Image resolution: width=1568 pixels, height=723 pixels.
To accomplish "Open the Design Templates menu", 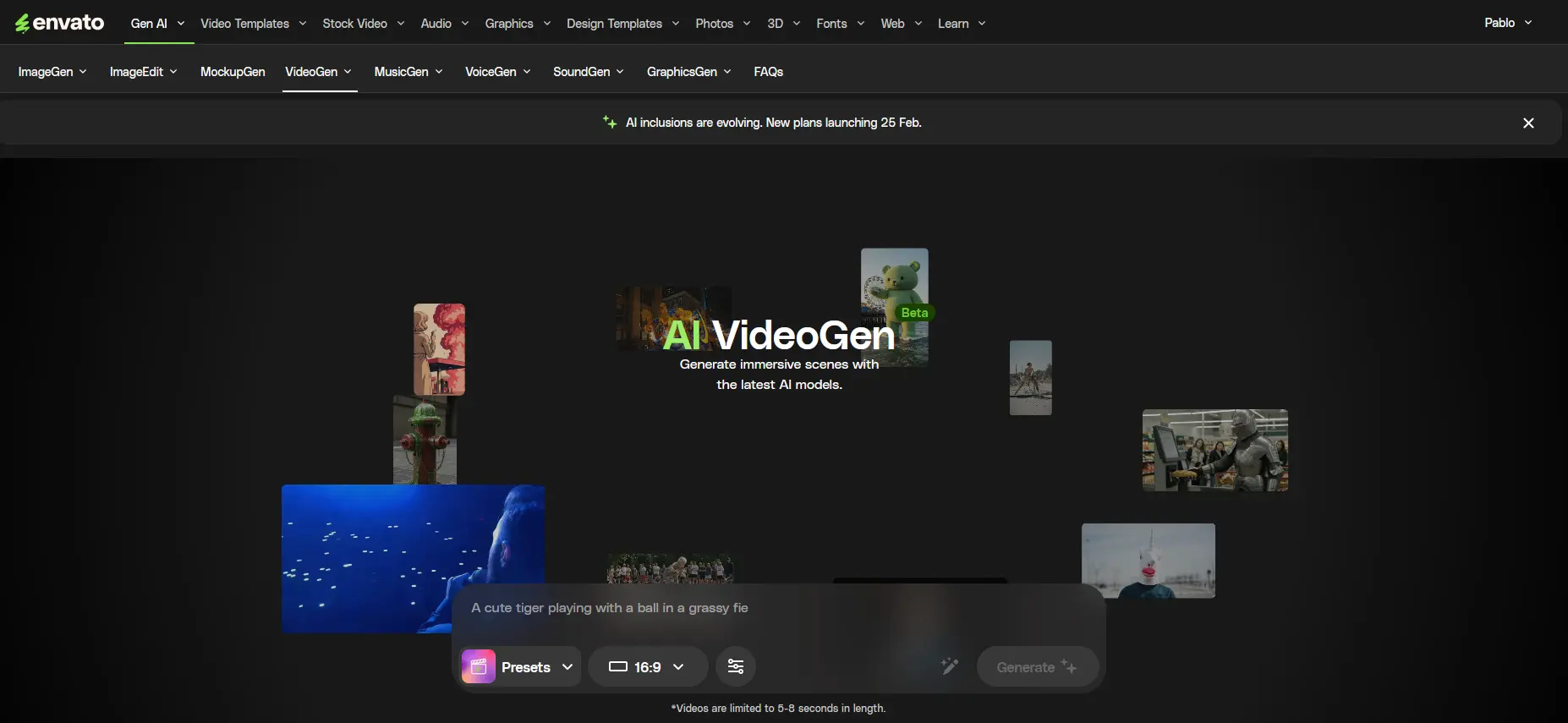I will click(622, 24).
